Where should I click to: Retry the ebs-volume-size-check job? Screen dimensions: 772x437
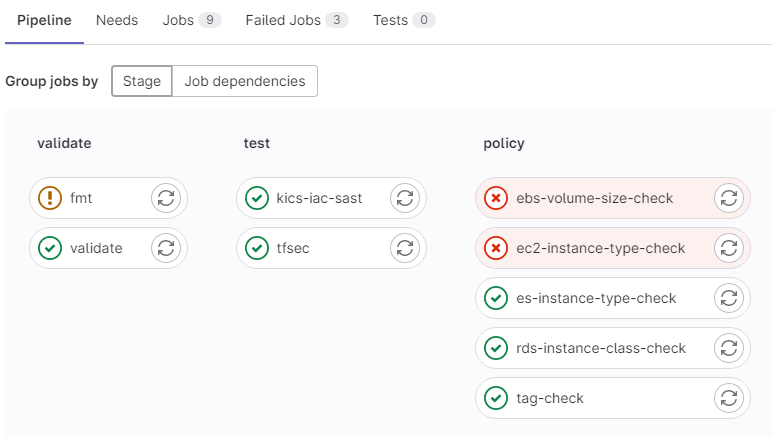tap(729, 198)
